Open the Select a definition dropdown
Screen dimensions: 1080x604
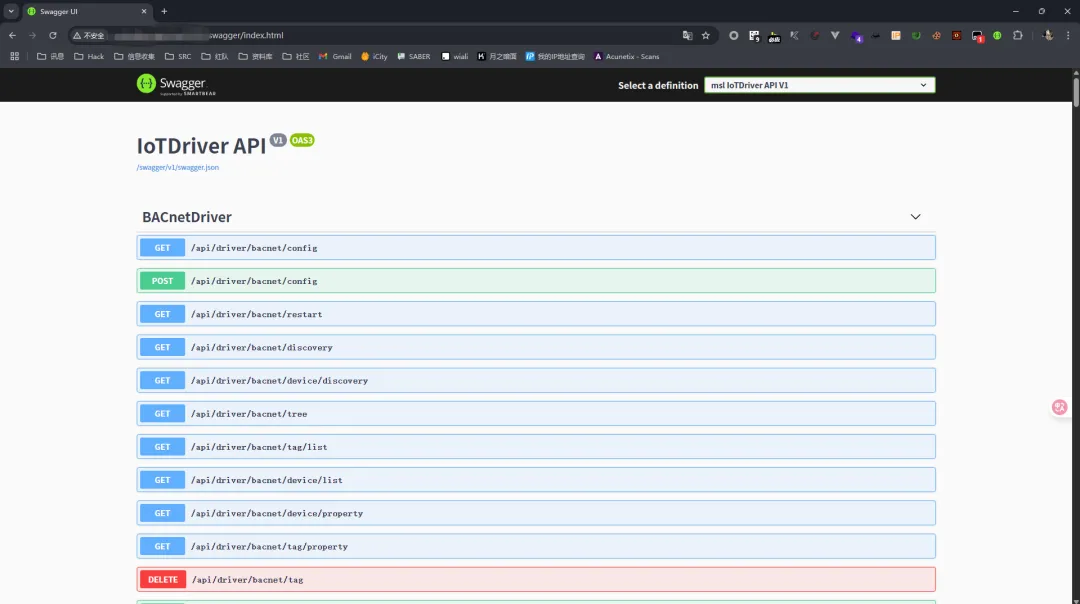pos(819,85)
